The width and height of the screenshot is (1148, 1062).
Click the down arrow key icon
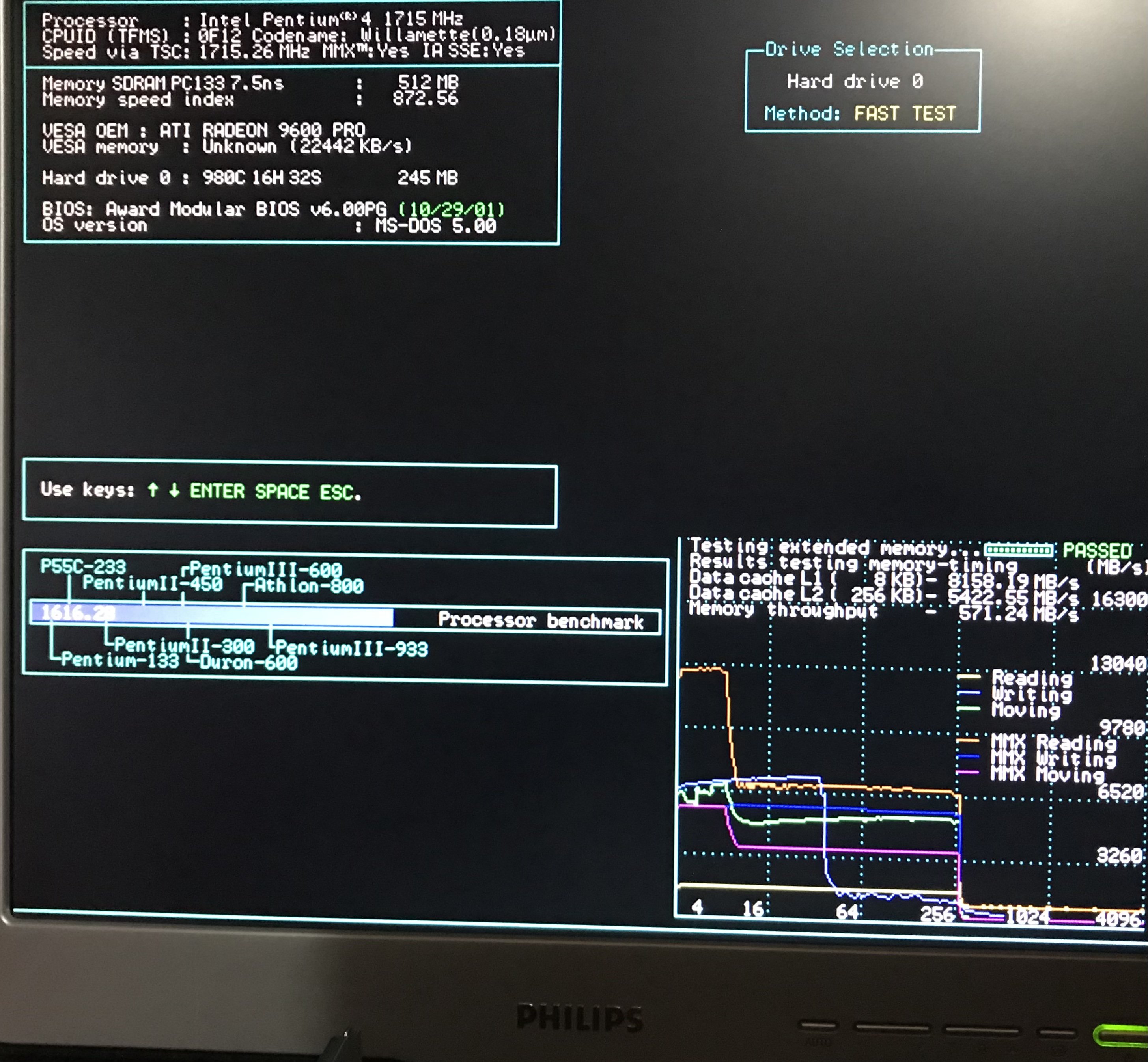click(x=174, y=490)
